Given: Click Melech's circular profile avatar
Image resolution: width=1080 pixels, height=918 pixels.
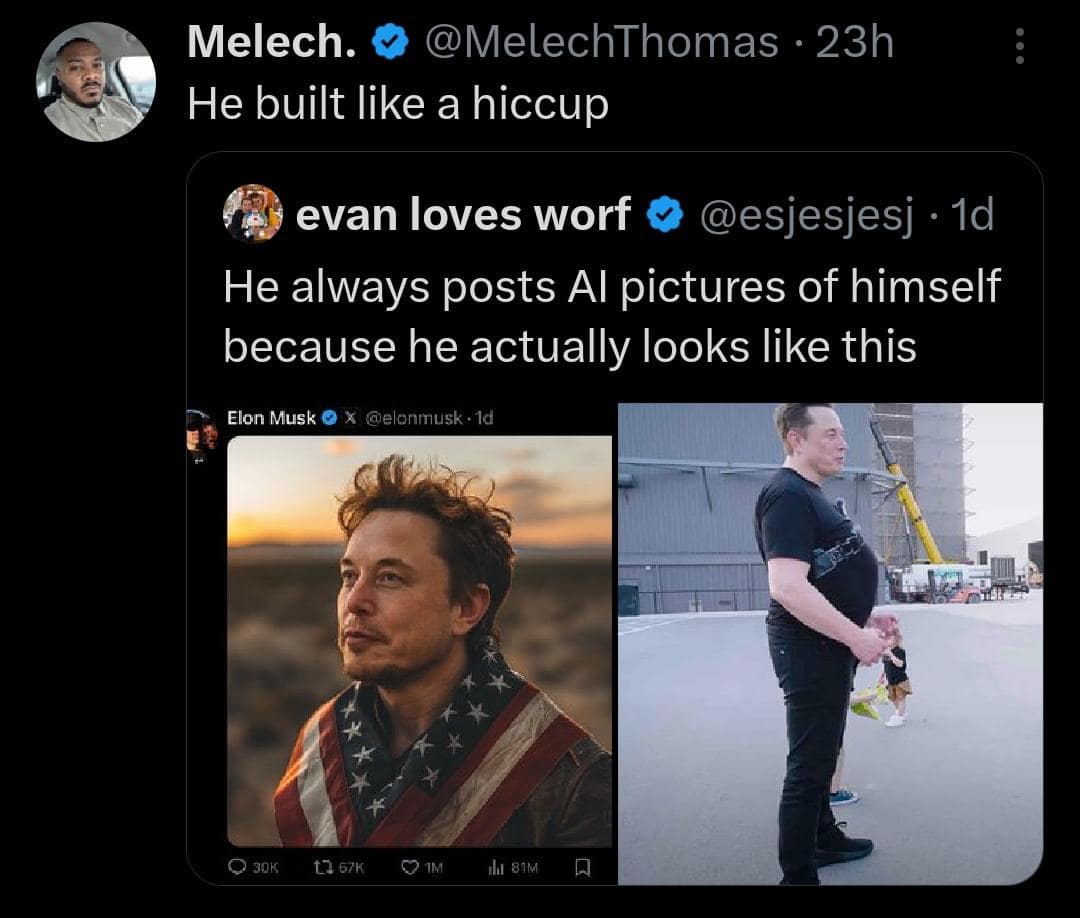Looking at the screenshot, I should [x=95, y=81].
